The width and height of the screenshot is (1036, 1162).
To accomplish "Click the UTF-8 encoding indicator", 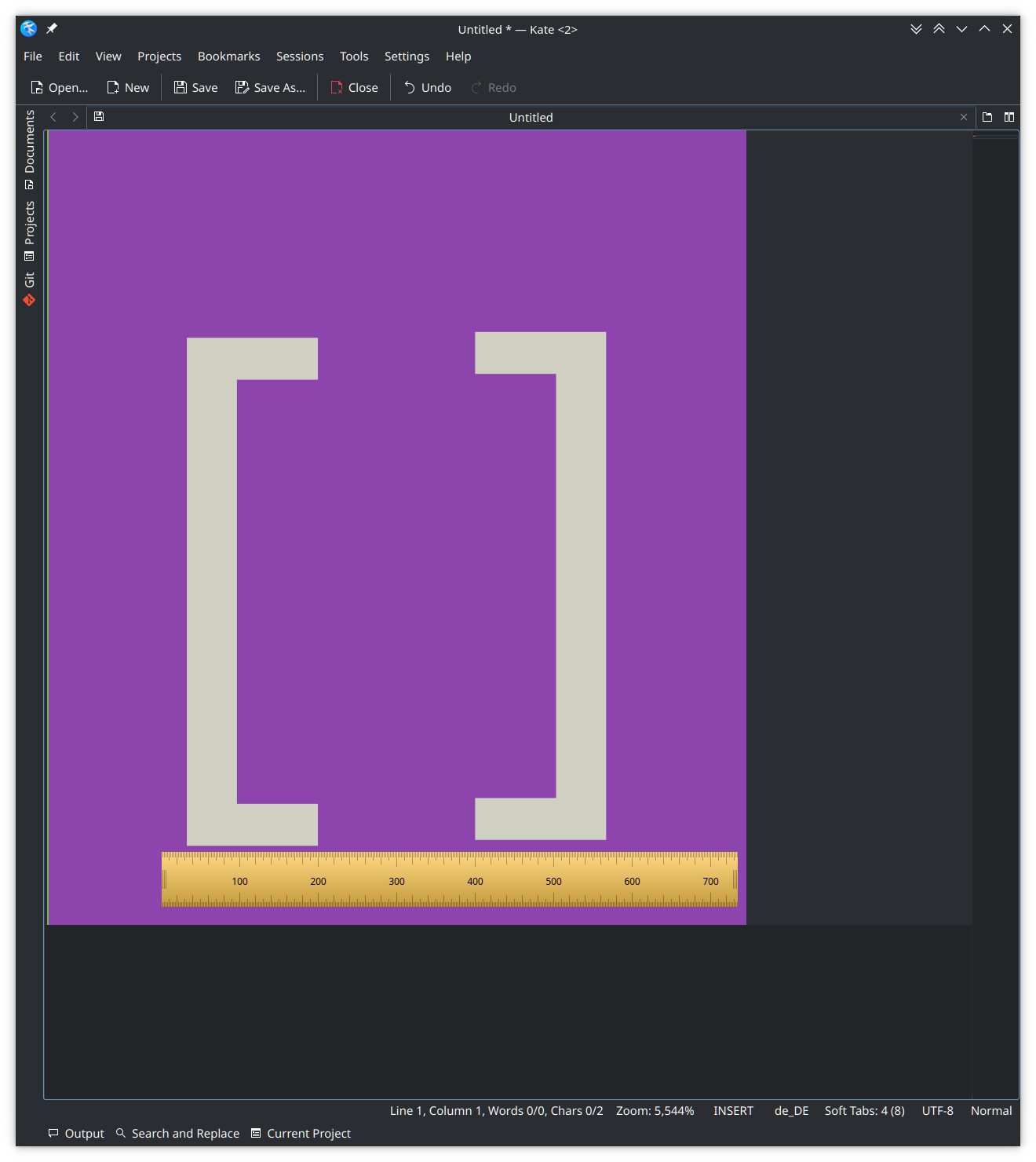I will pos(937,1110).
